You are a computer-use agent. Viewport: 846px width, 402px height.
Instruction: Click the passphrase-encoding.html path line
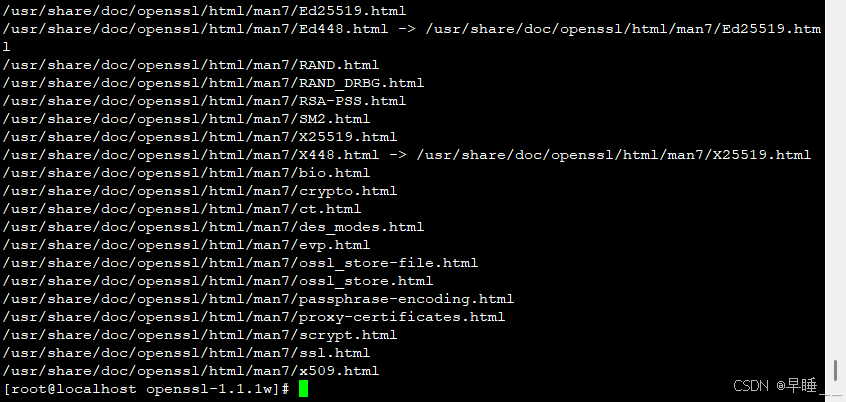[258, 299]
